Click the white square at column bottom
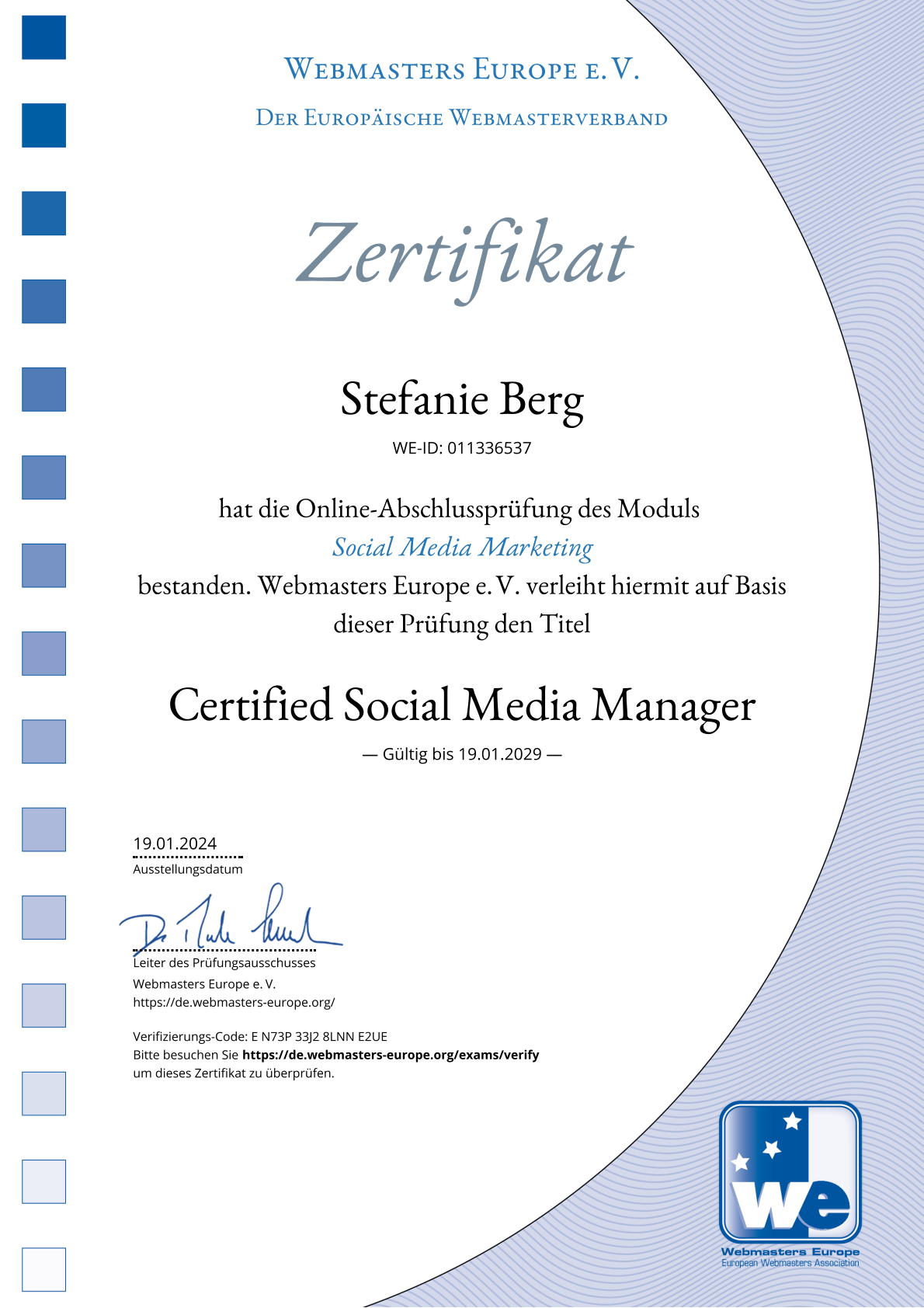This screenshot has width=924, height=1308. click(43, 1269)
